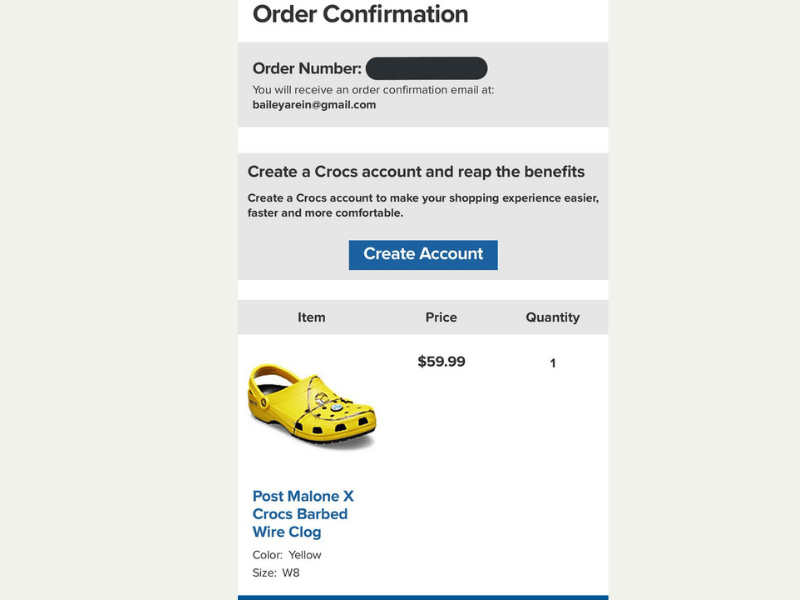Click the Size: W8 detail
This screenshot has height=600, width=800.
pos(276,573)
